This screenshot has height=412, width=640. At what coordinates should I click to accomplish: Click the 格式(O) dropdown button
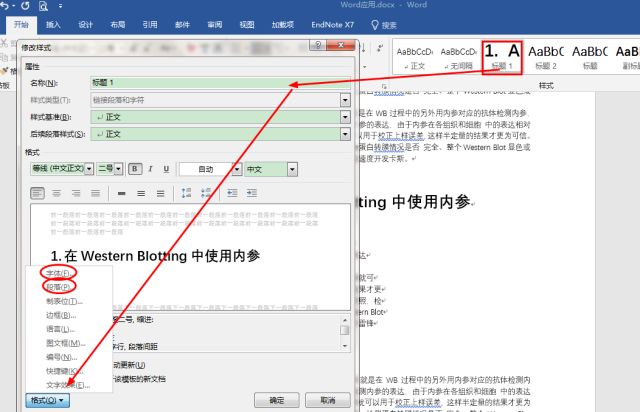tap(47, 401)
